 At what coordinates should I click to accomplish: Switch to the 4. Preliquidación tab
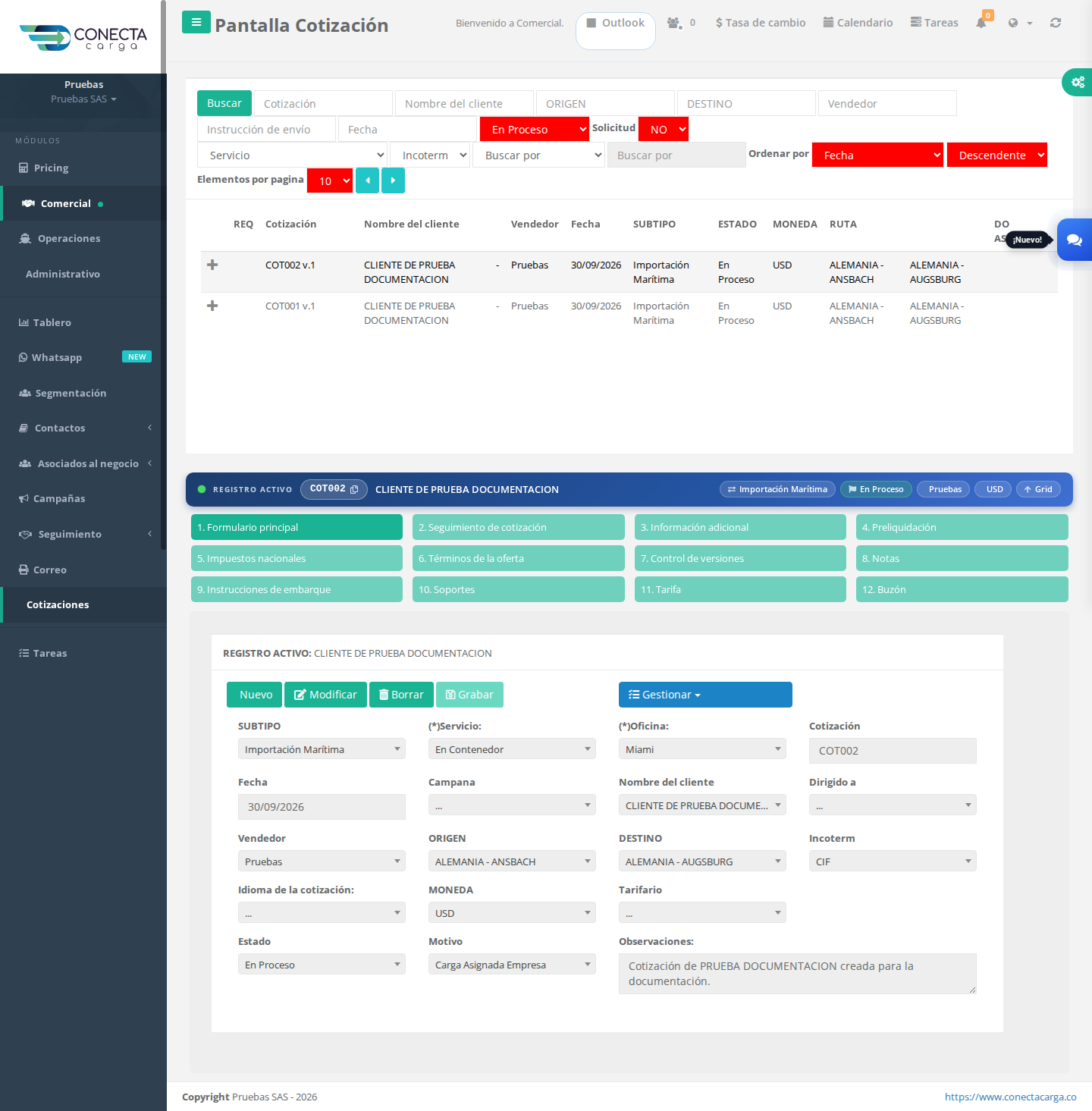962,527
